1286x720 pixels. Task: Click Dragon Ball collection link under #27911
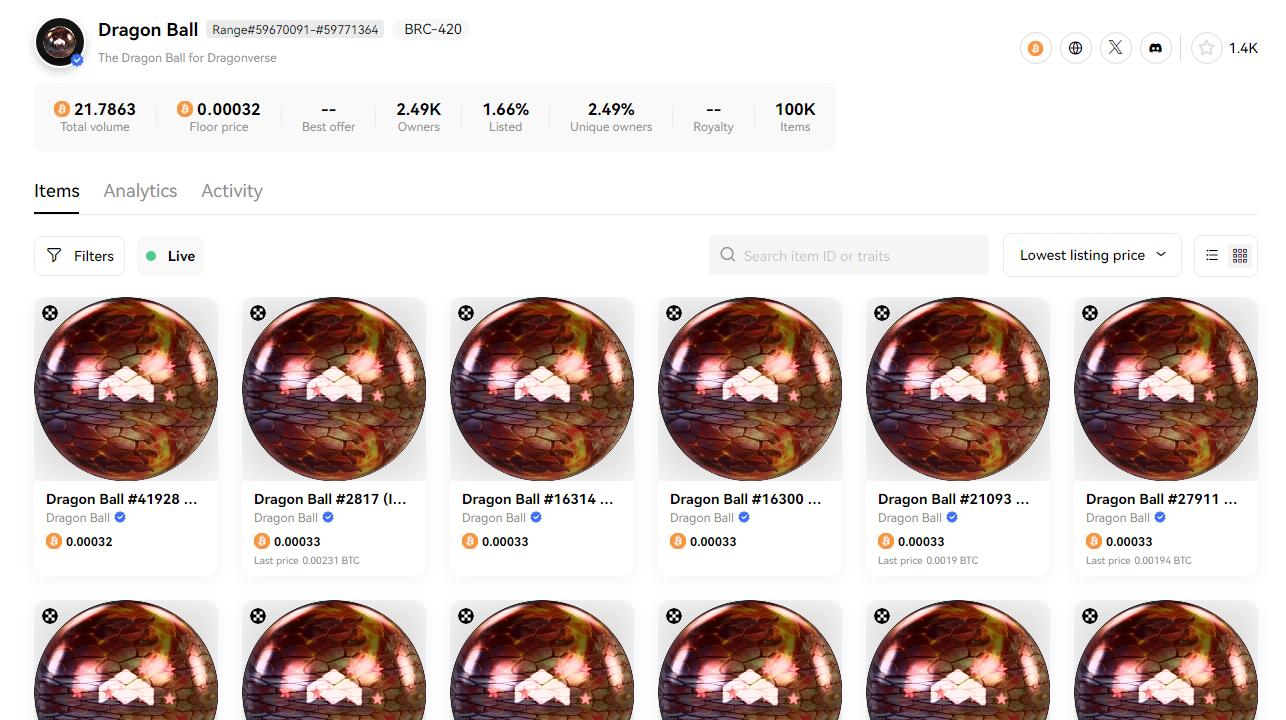(1118, 518)
